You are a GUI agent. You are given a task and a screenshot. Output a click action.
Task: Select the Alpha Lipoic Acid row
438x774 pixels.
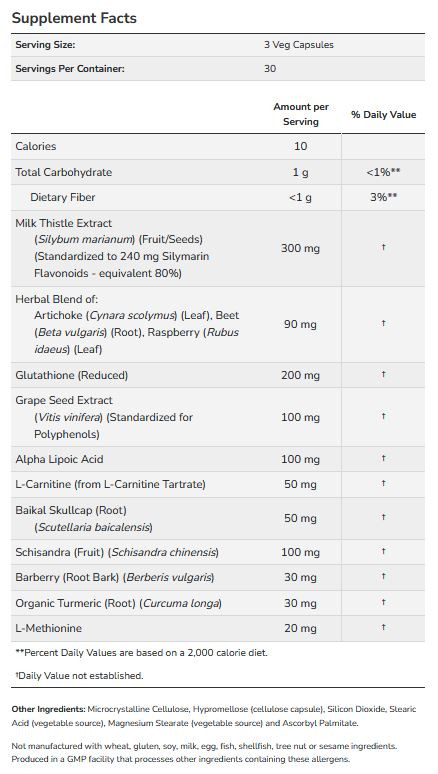(x=218, y=459)
